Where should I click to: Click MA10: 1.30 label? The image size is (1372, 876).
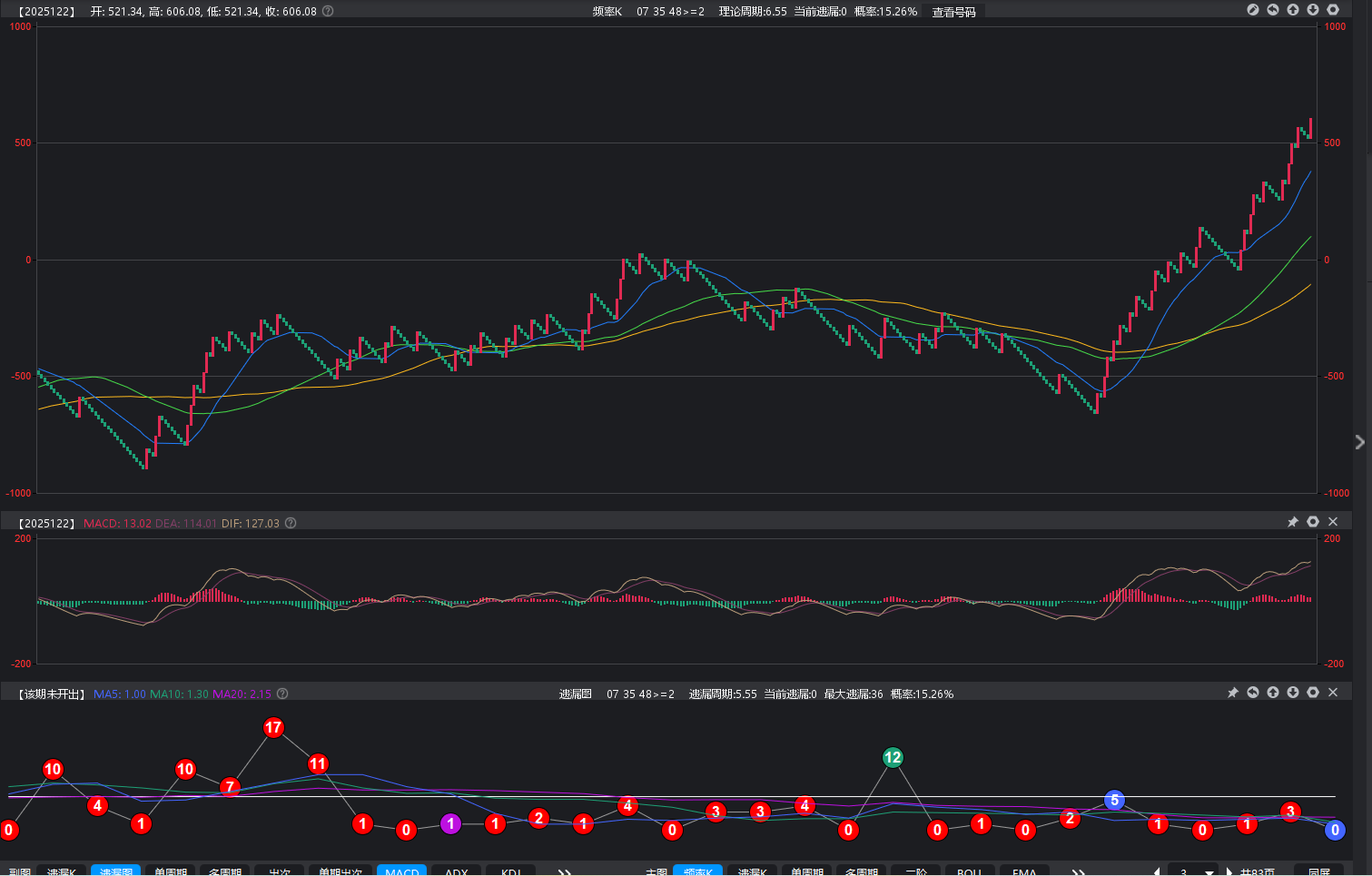coord(179,694)
